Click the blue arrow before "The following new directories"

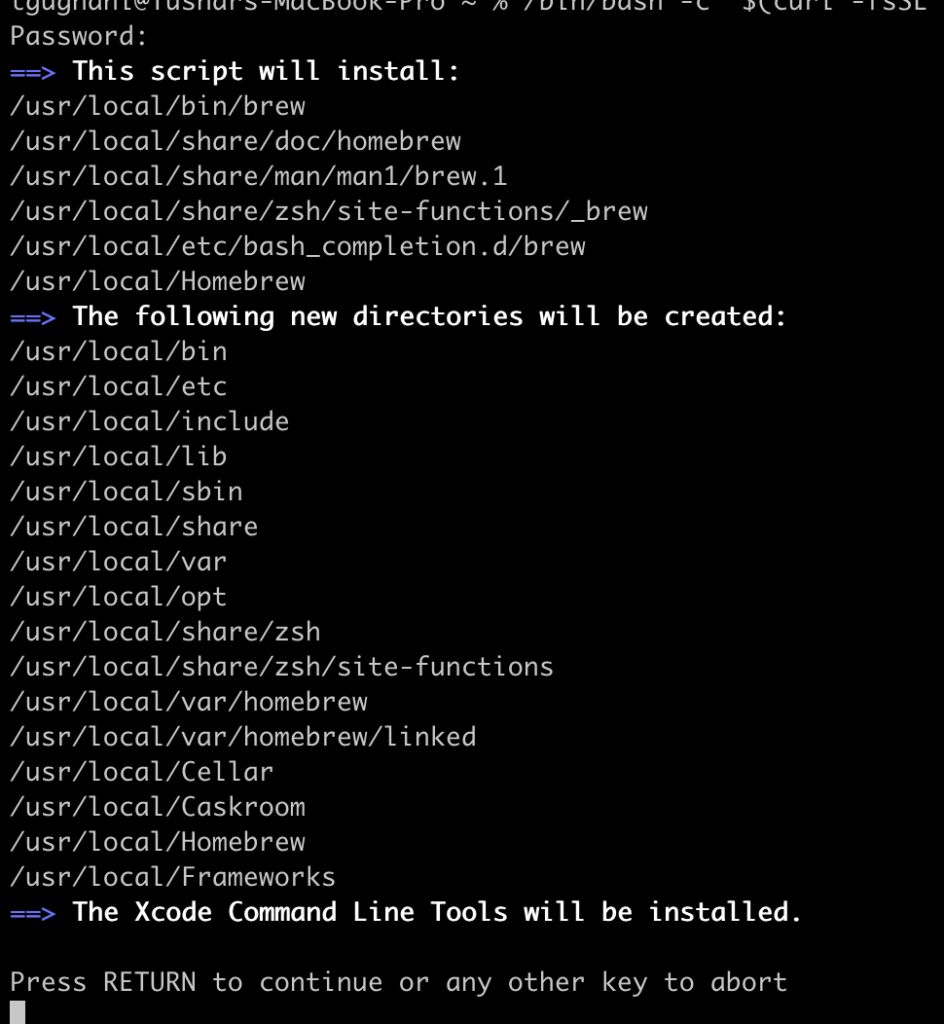tap(33, 317)
